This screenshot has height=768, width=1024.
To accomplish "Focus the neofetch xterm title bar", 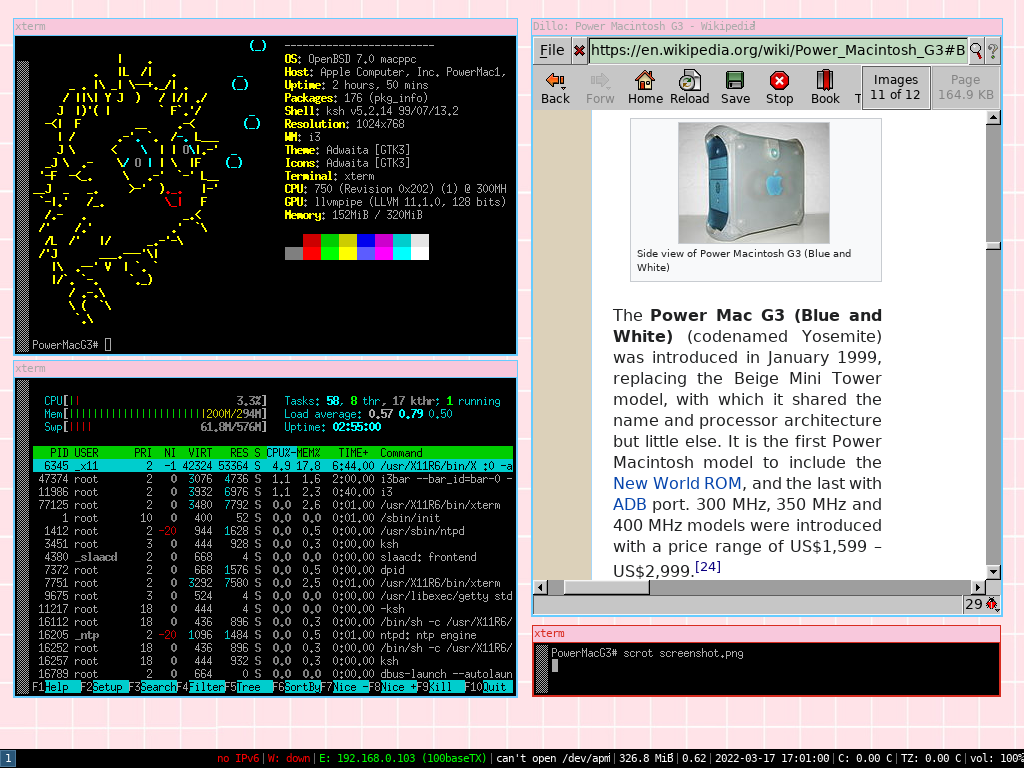I will (x=265, y=27).
